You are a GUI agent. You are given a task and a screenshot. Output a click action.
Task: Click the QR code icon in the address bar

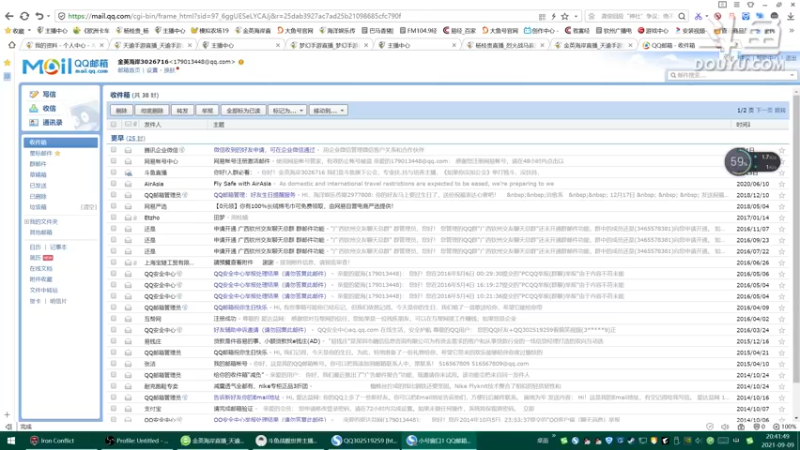[x=542, y=16]
